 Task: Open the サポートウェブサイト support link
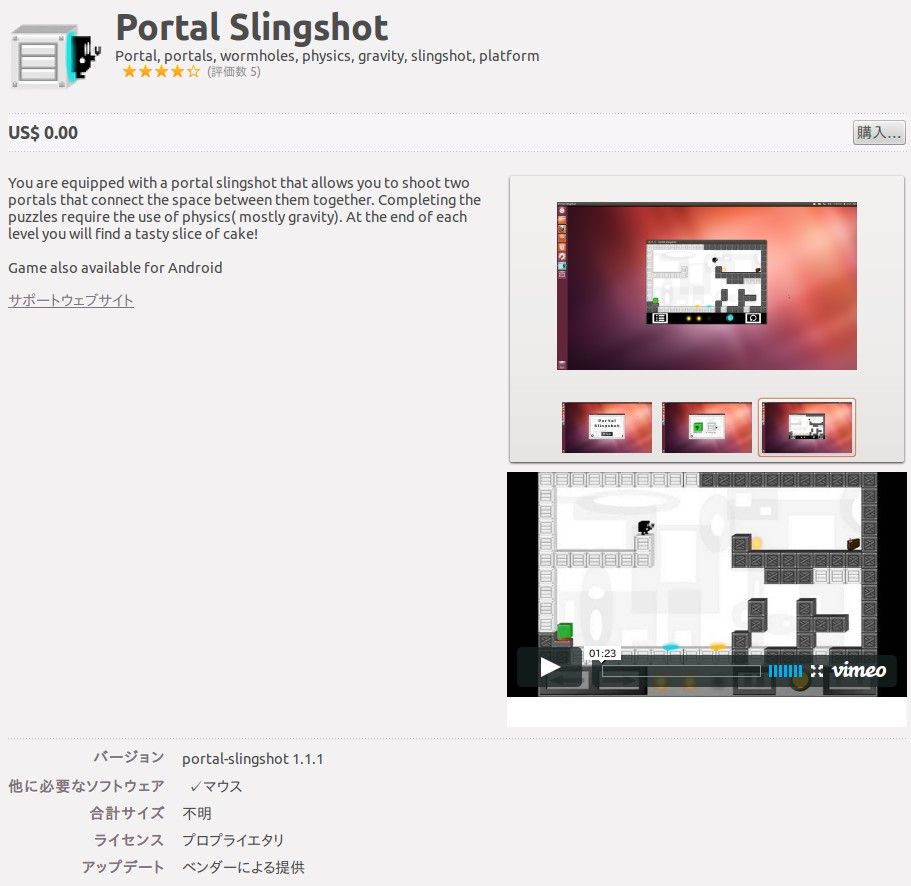tap(71, 300)
